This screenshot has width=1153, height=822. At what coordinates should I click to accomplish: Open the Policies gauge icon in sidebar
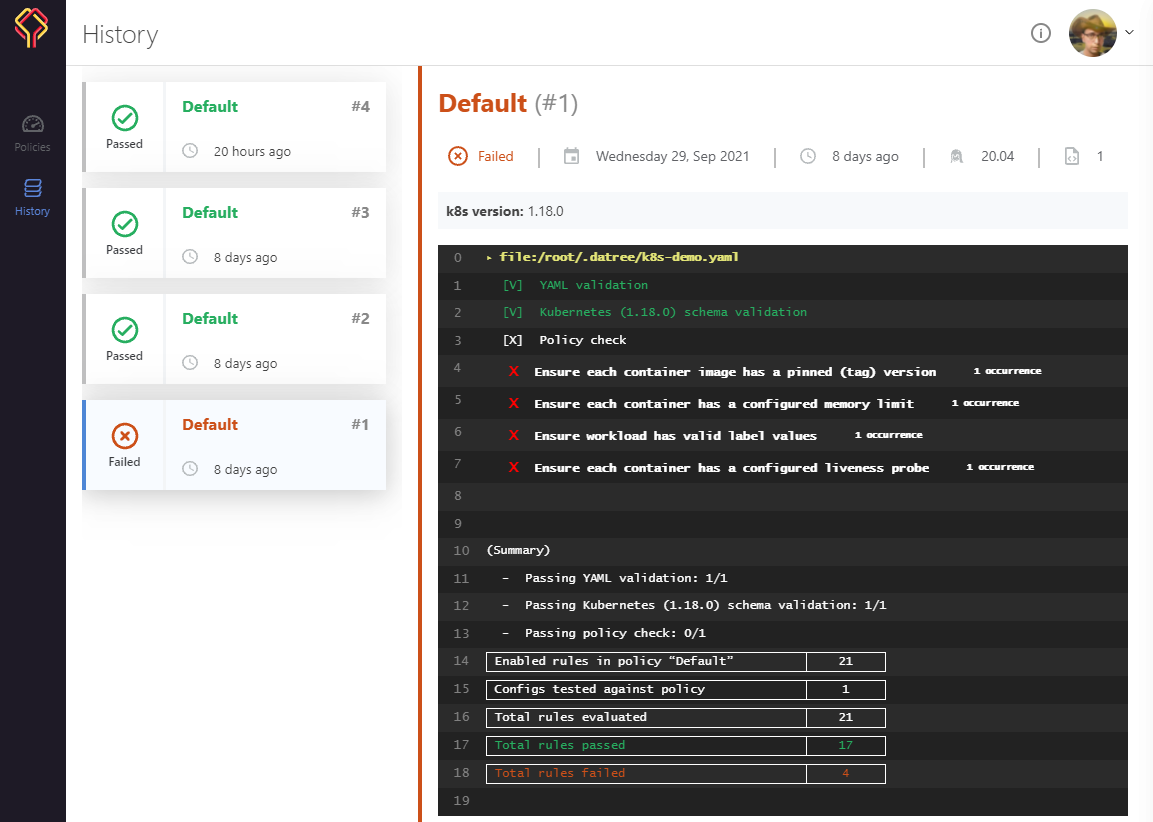(33, 124)
